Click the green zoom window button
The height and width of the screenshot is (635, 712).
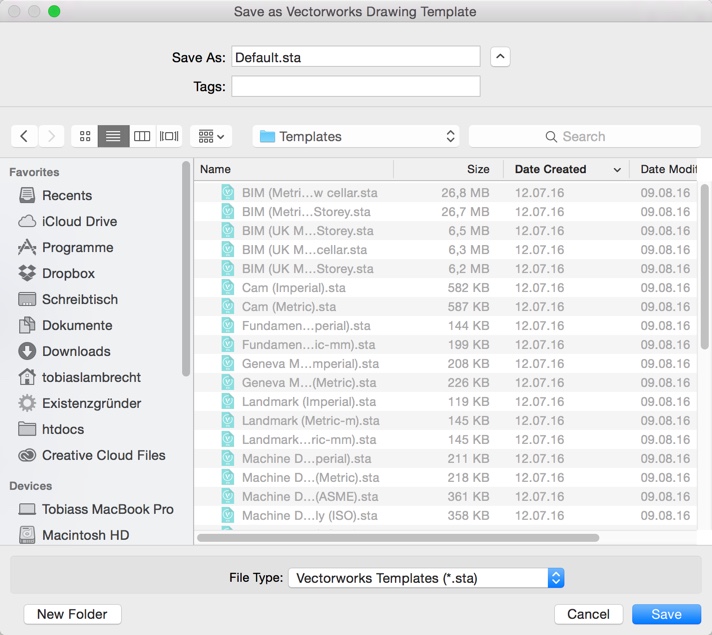coord(54,11)
